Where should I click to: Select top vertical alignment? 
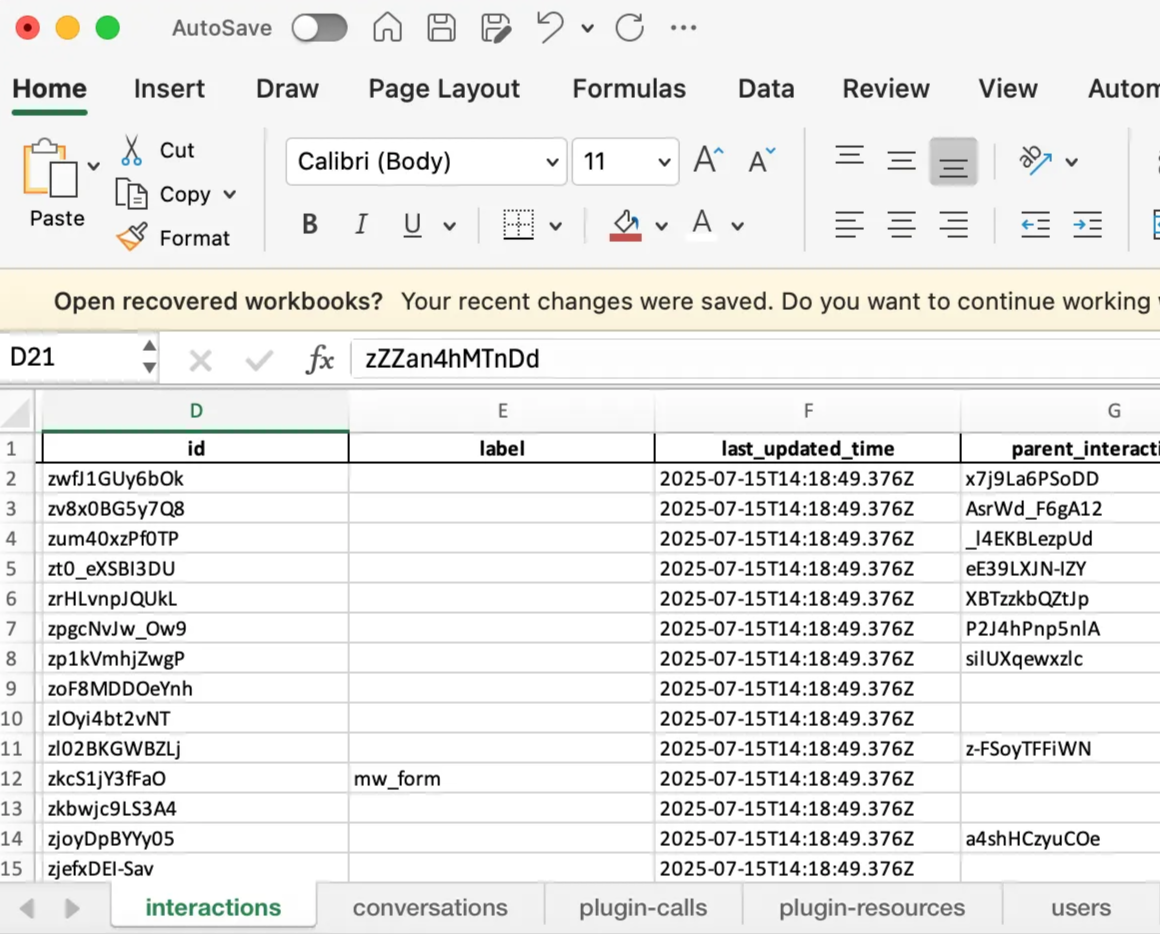849,158
